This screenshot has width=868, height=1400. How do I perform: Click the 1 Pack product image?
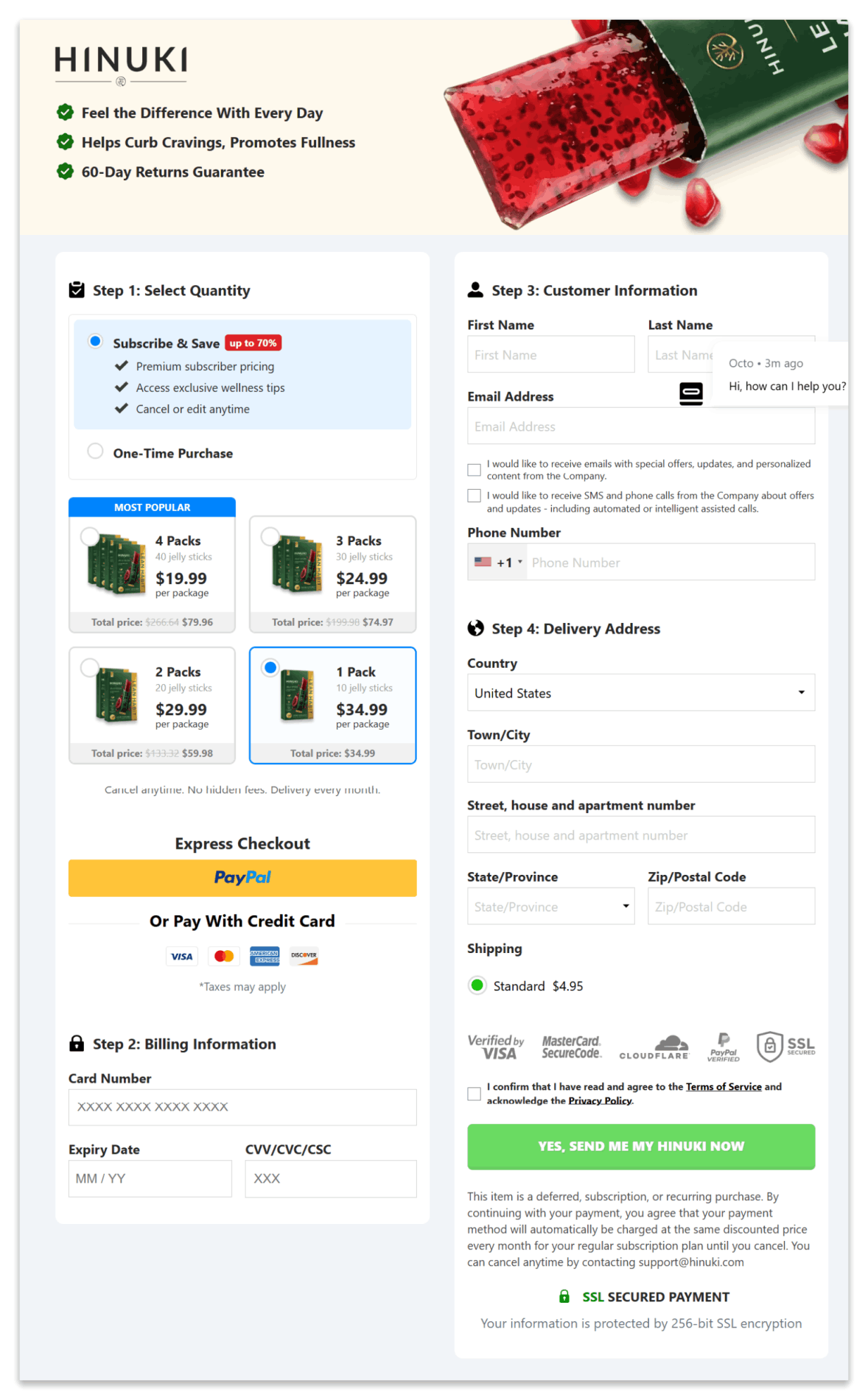[x=298, y=695]
